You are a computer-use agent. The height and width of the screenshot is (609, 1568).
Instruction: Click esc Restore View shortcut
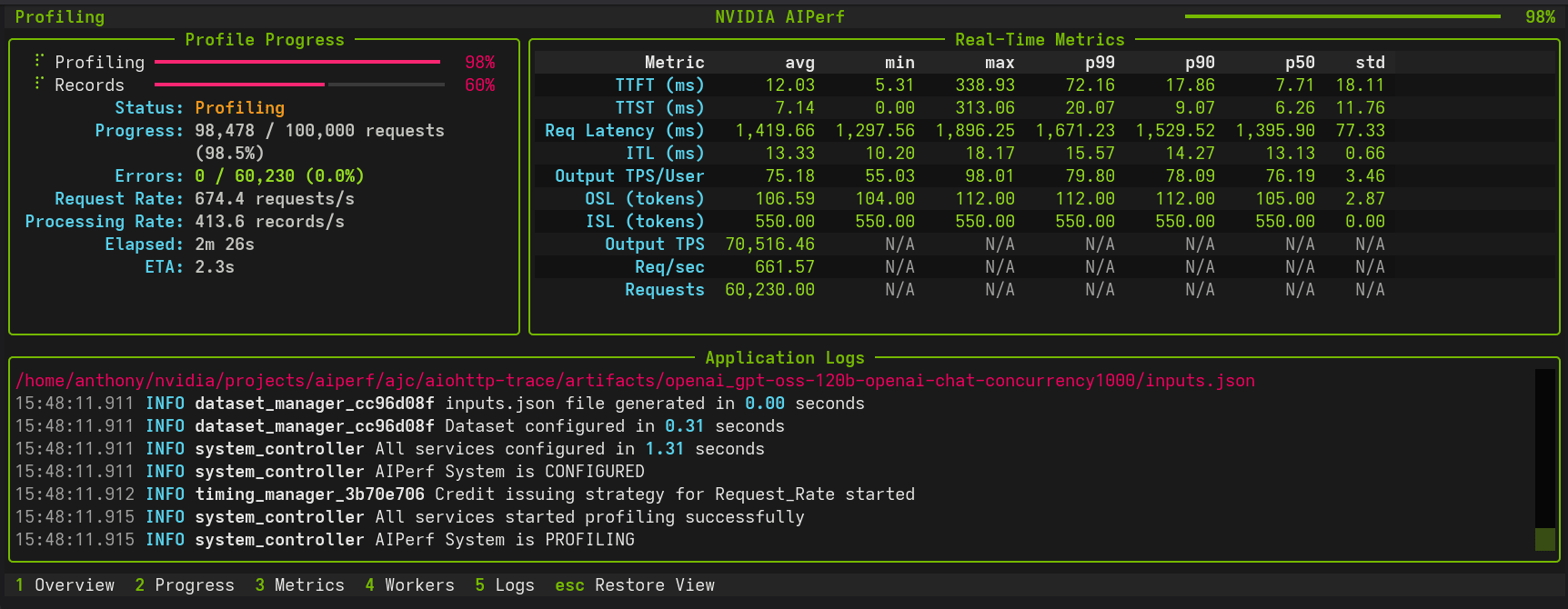tap(635, 585)
